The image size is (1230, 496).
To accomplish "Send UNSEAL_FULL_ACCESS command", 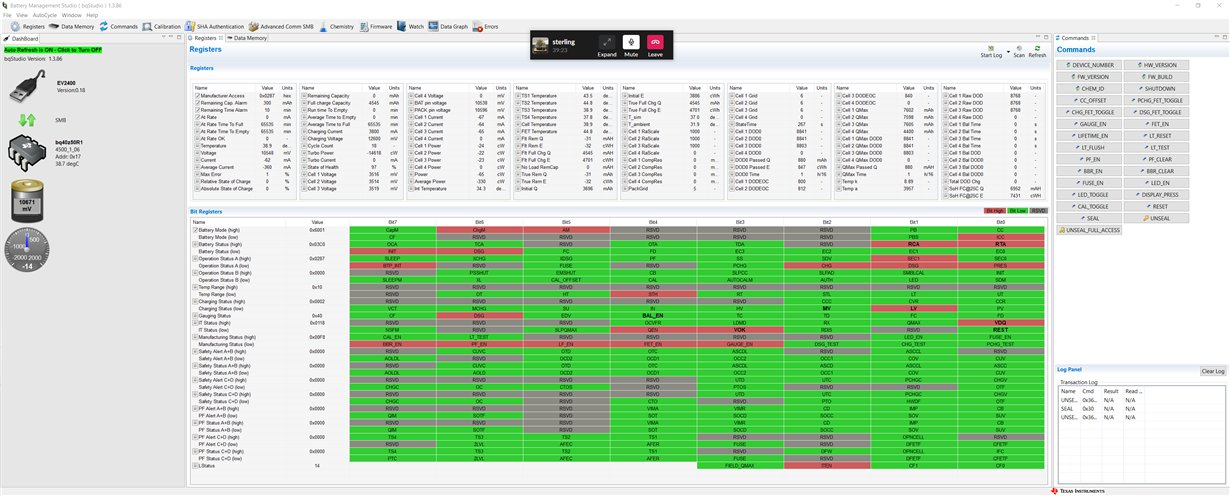I will (1090, 230).
